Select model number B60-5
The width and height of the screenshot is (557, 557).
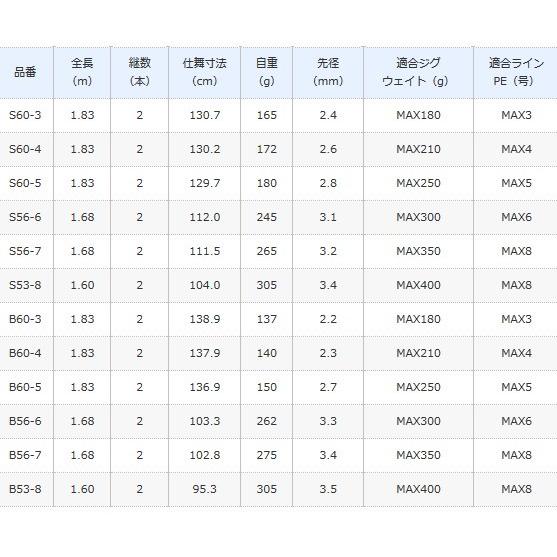(25, 387)
